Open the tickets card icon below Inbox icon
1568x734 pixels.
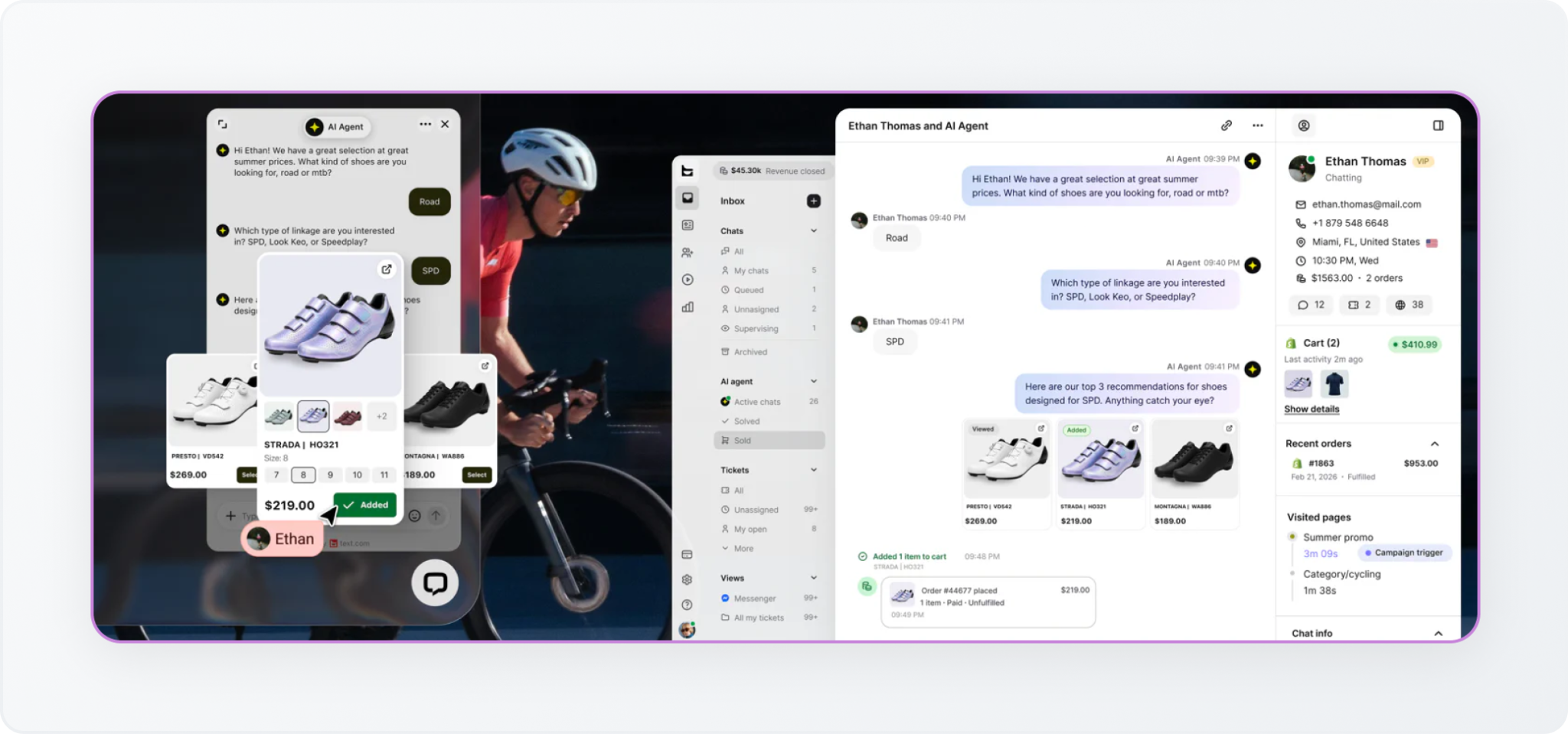(688, 225)
